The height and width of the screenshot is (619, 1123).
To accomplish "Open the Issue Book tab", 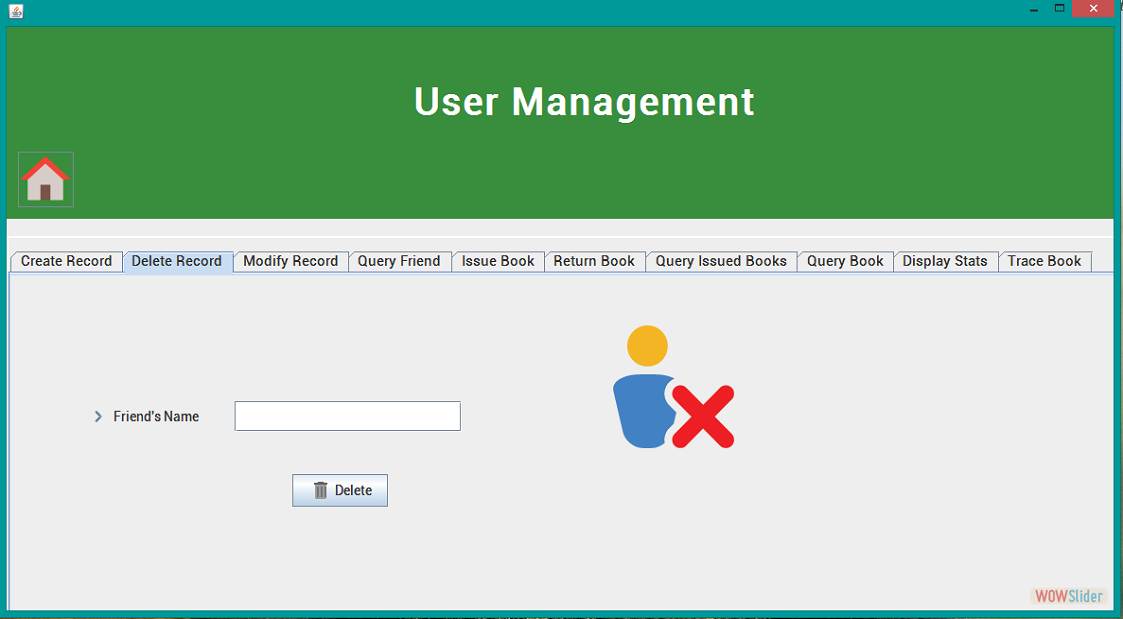I will coord(498,261).
